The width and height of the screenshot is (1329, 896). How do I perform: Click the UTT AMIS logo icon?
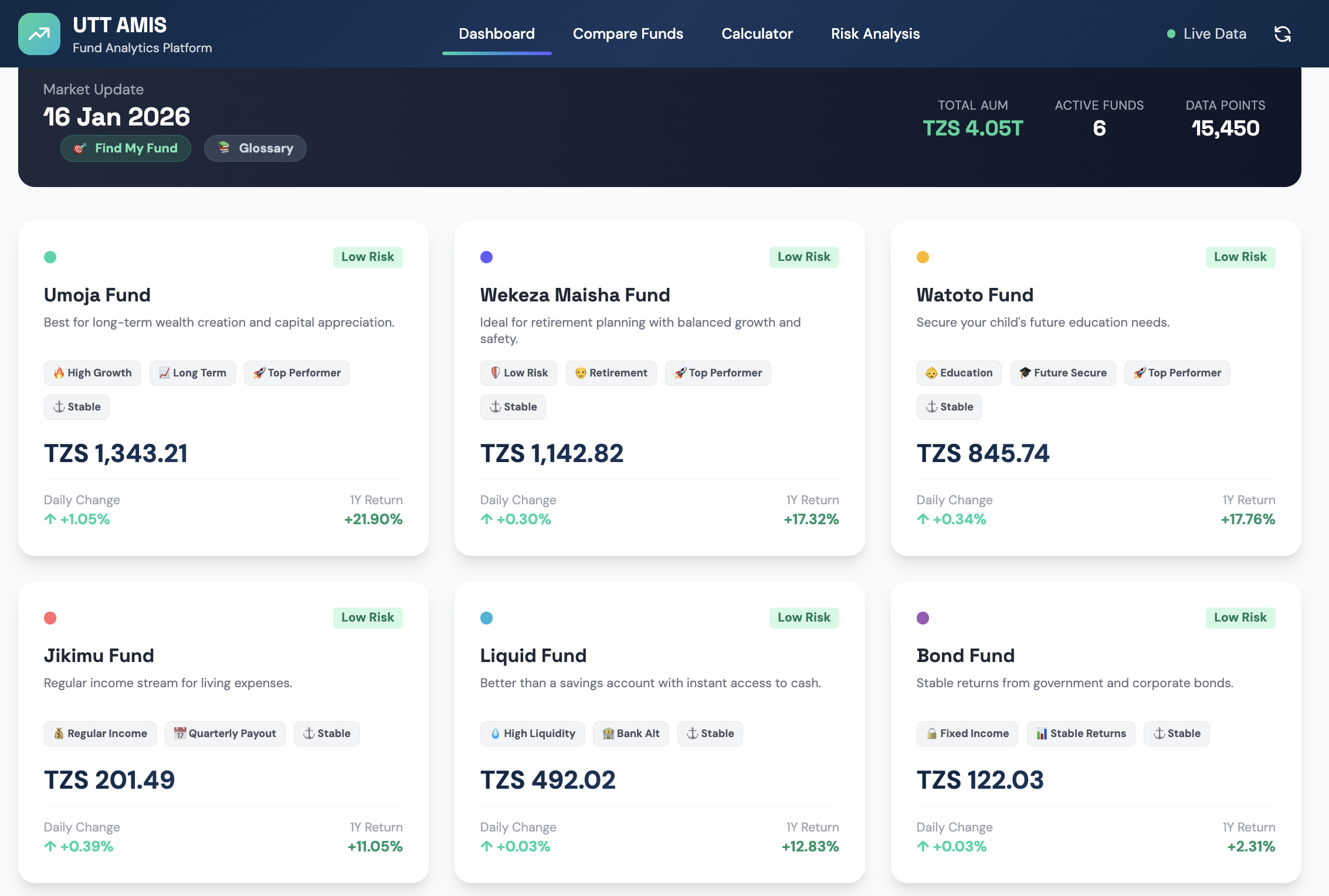[39, 33]
